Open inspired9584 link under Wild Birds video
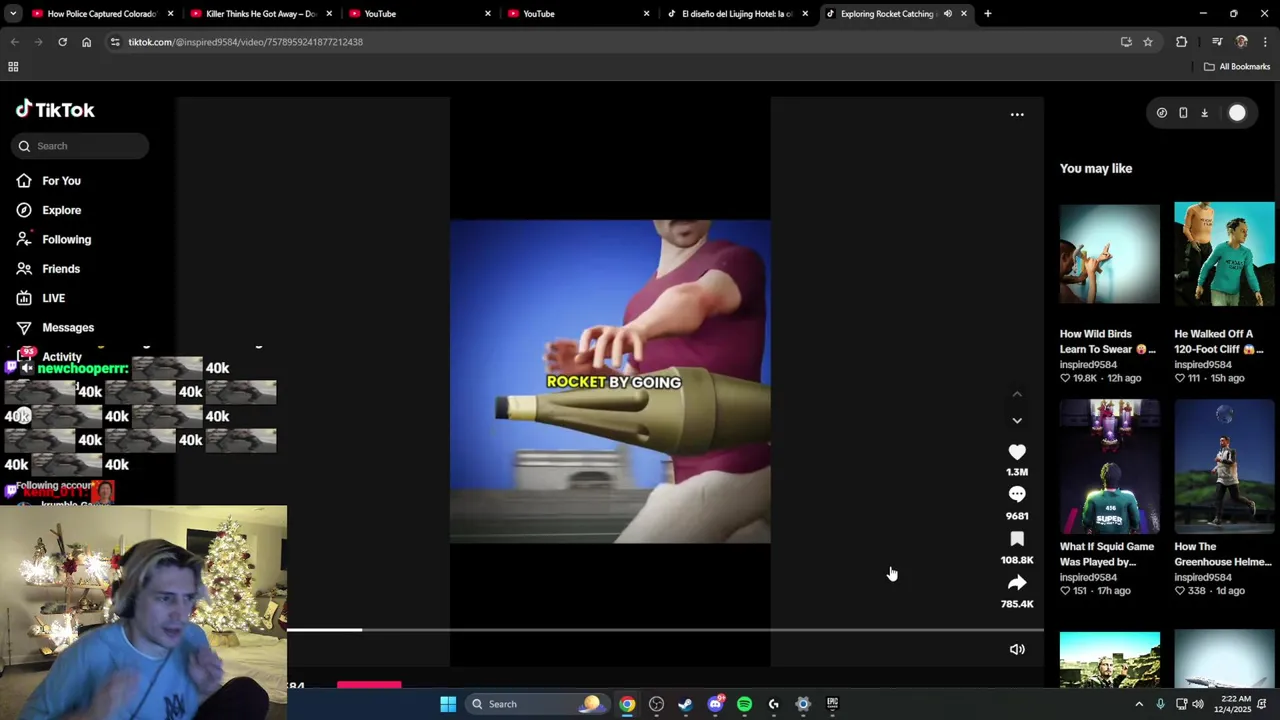1280x720 pixels. tap(1088, 364)
